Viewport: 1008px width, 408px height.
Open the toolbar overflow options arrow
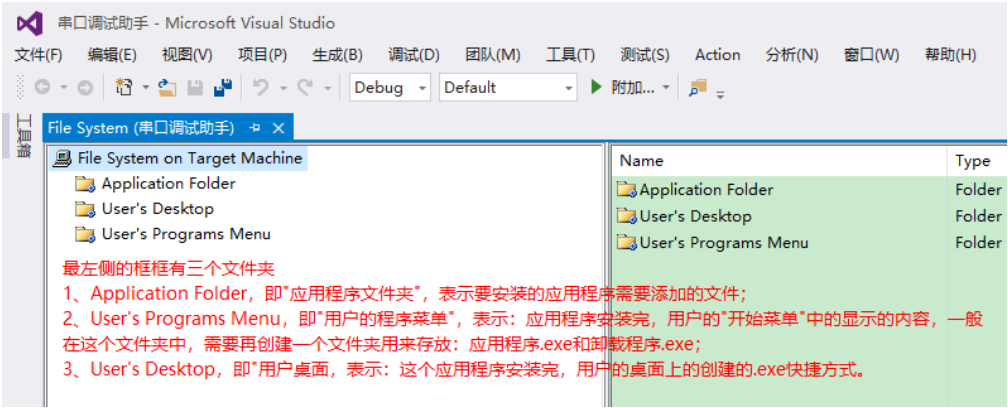click(x=721, y=95)
